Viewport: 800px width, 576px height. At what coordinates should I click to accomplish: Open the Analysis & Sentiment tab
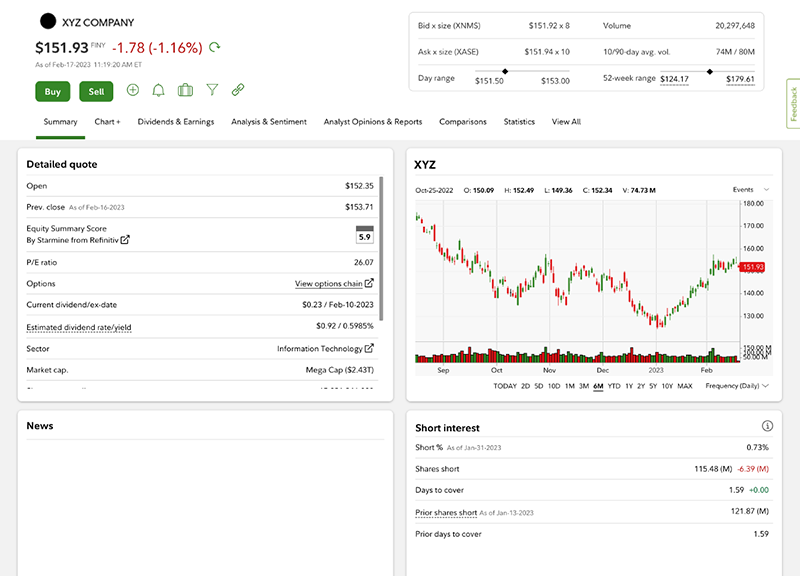tap(268, 122)
